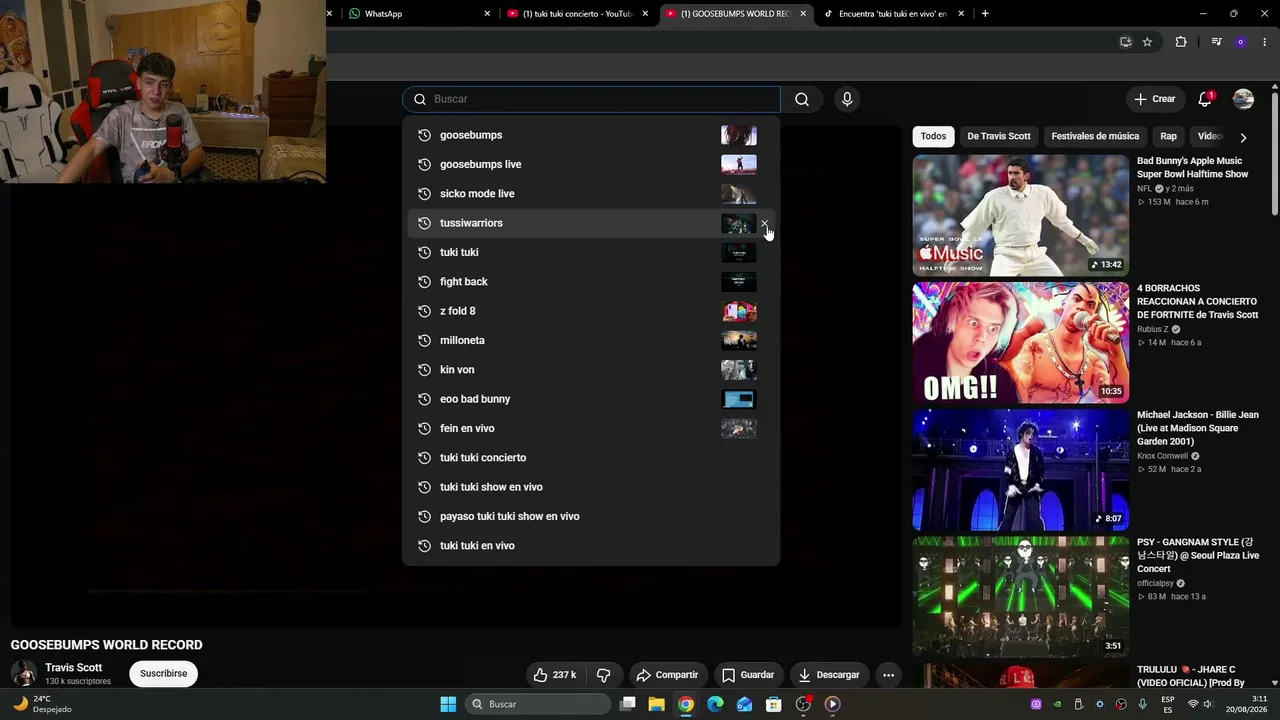Click the Windows taskbar Buscar search box
The image size is (1280, 720).
click(x=539, y=704)
